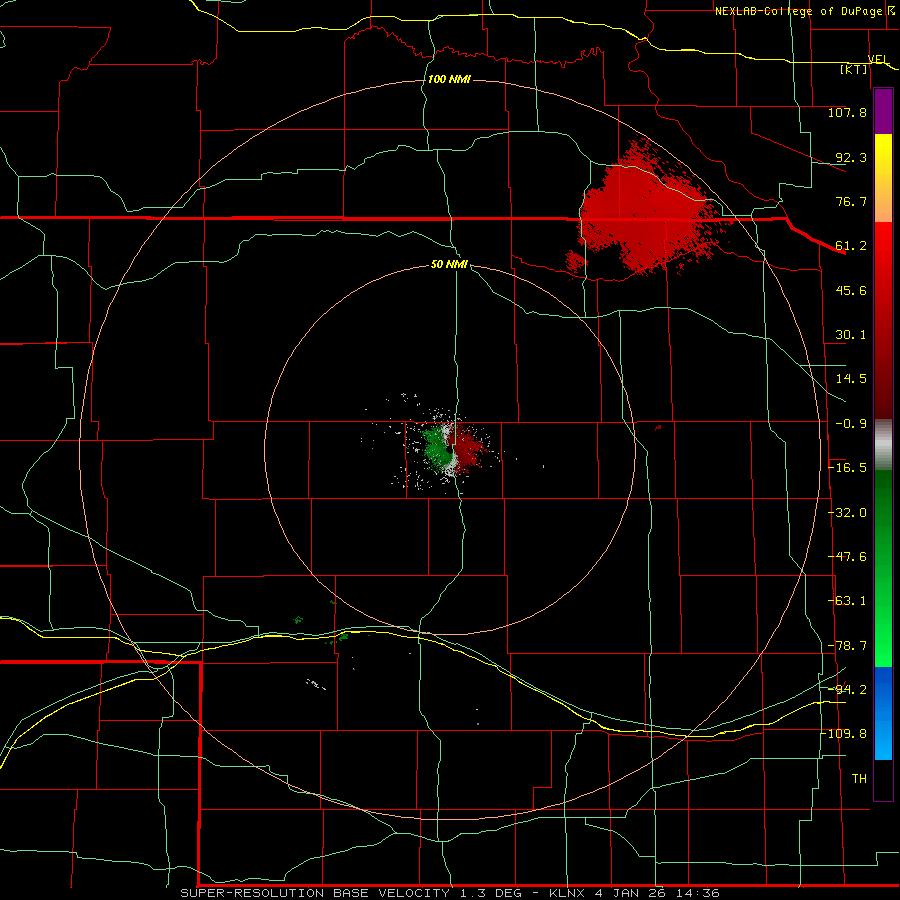Click the -47.6 value on velocity scale
Screen dimensions: 900x900
point(848,557)
